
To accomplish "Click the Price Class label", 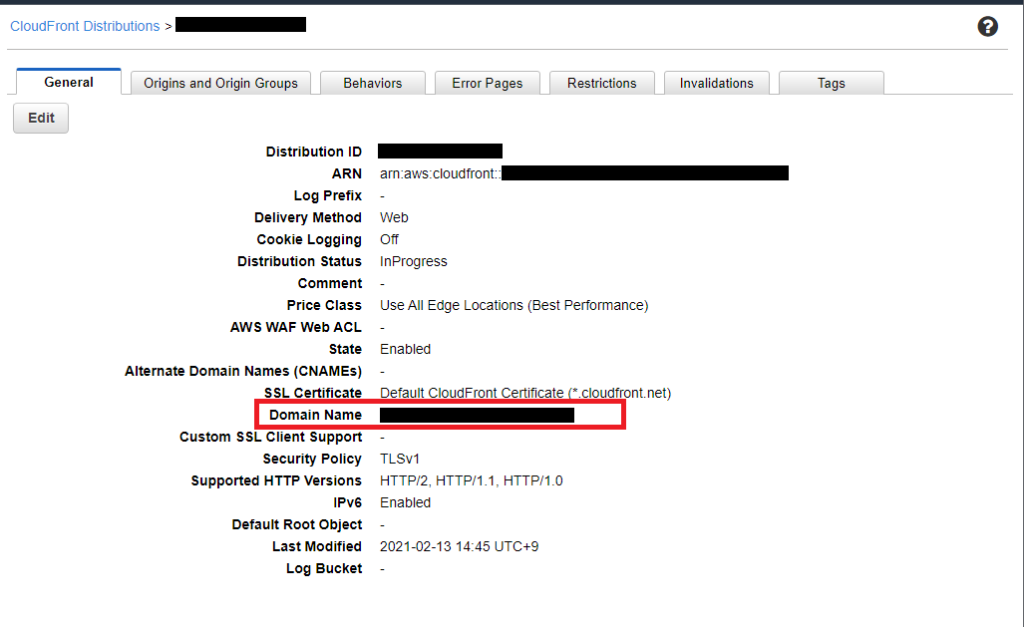I will [324, 305].
